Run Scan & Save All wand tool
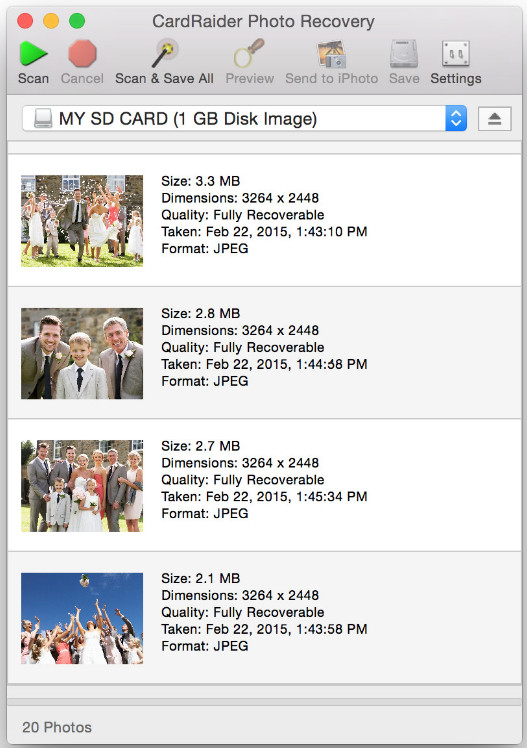 [x=165, y=53]
